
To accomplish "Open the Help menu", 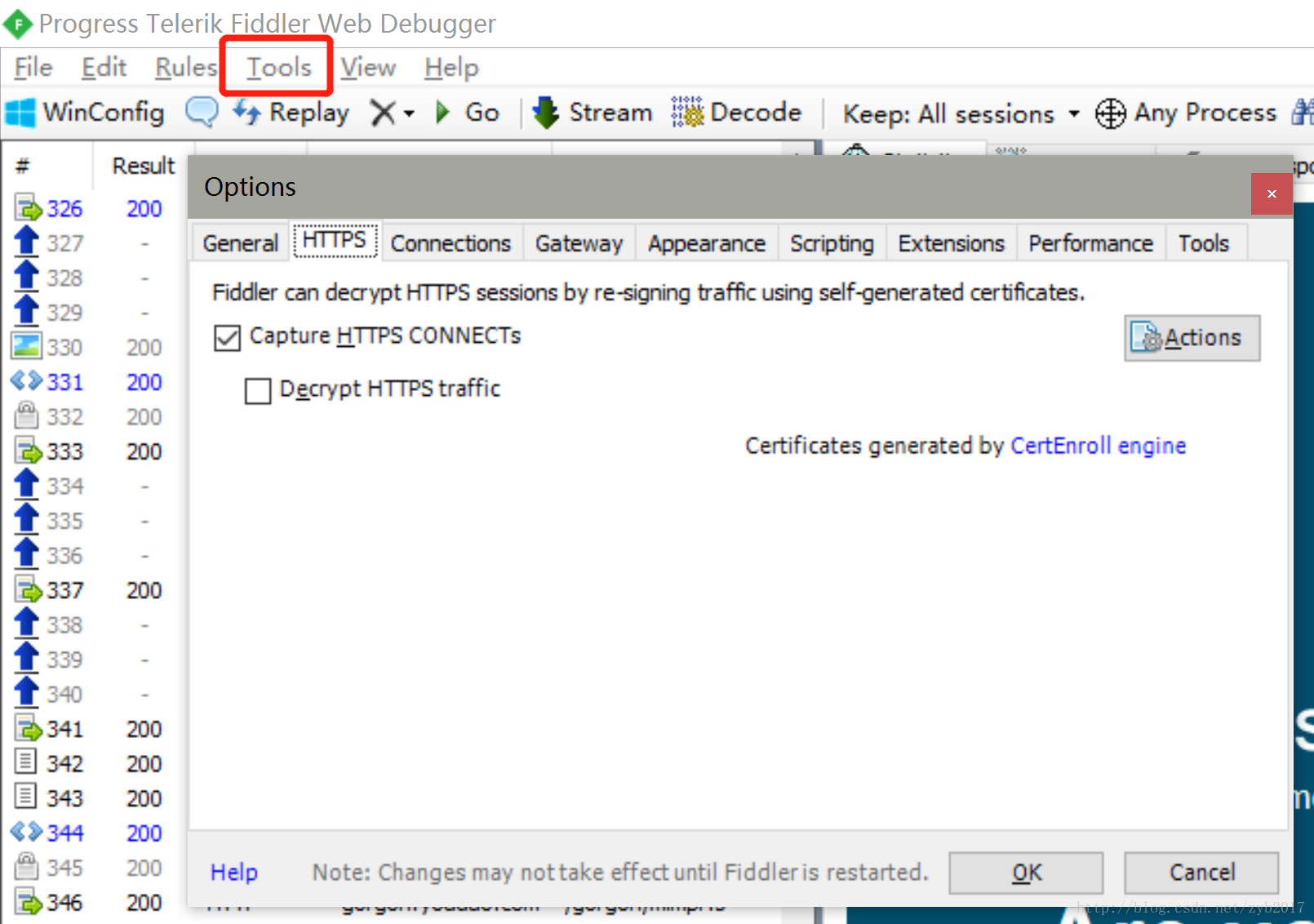I will pos(451,67).
